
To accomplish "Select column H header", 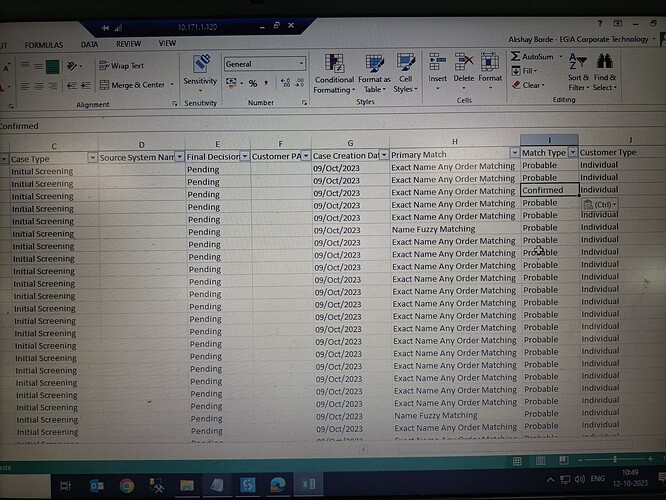I will click(454, 141).
